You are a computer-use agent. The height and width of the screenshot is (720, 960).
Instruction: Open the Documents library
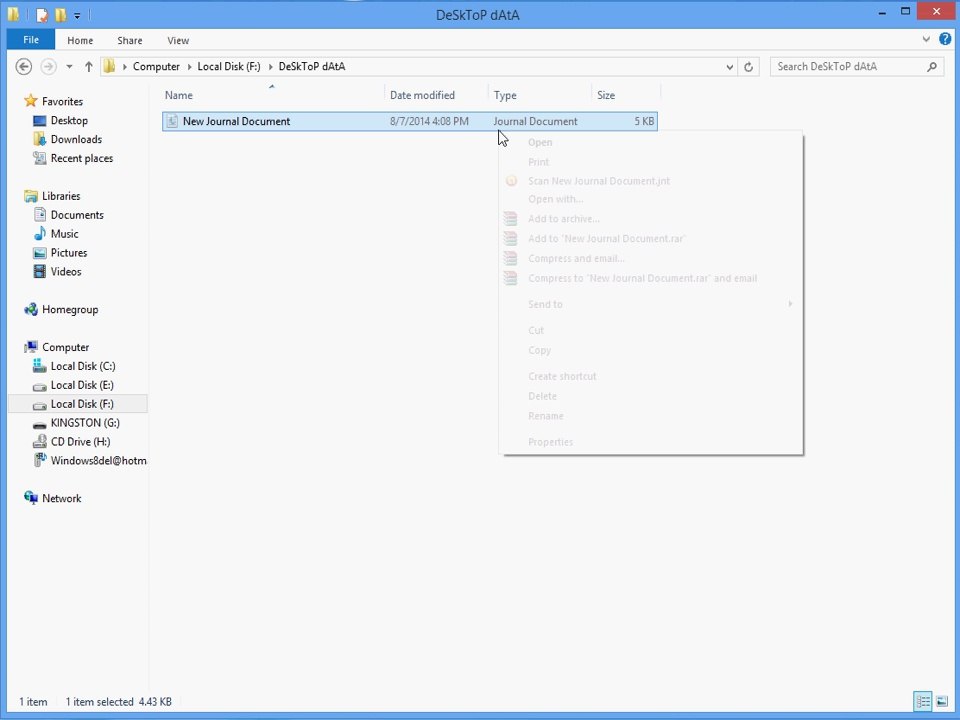coord(77,215)
